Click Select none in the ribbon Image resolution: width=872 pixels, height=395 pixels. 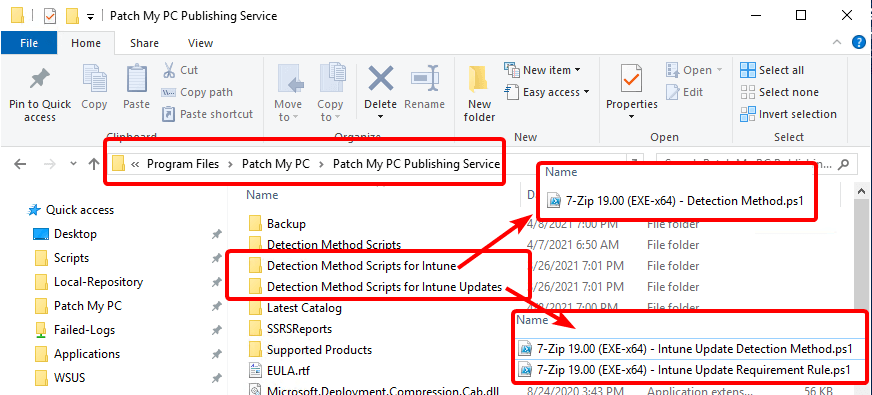click(779, 92)
